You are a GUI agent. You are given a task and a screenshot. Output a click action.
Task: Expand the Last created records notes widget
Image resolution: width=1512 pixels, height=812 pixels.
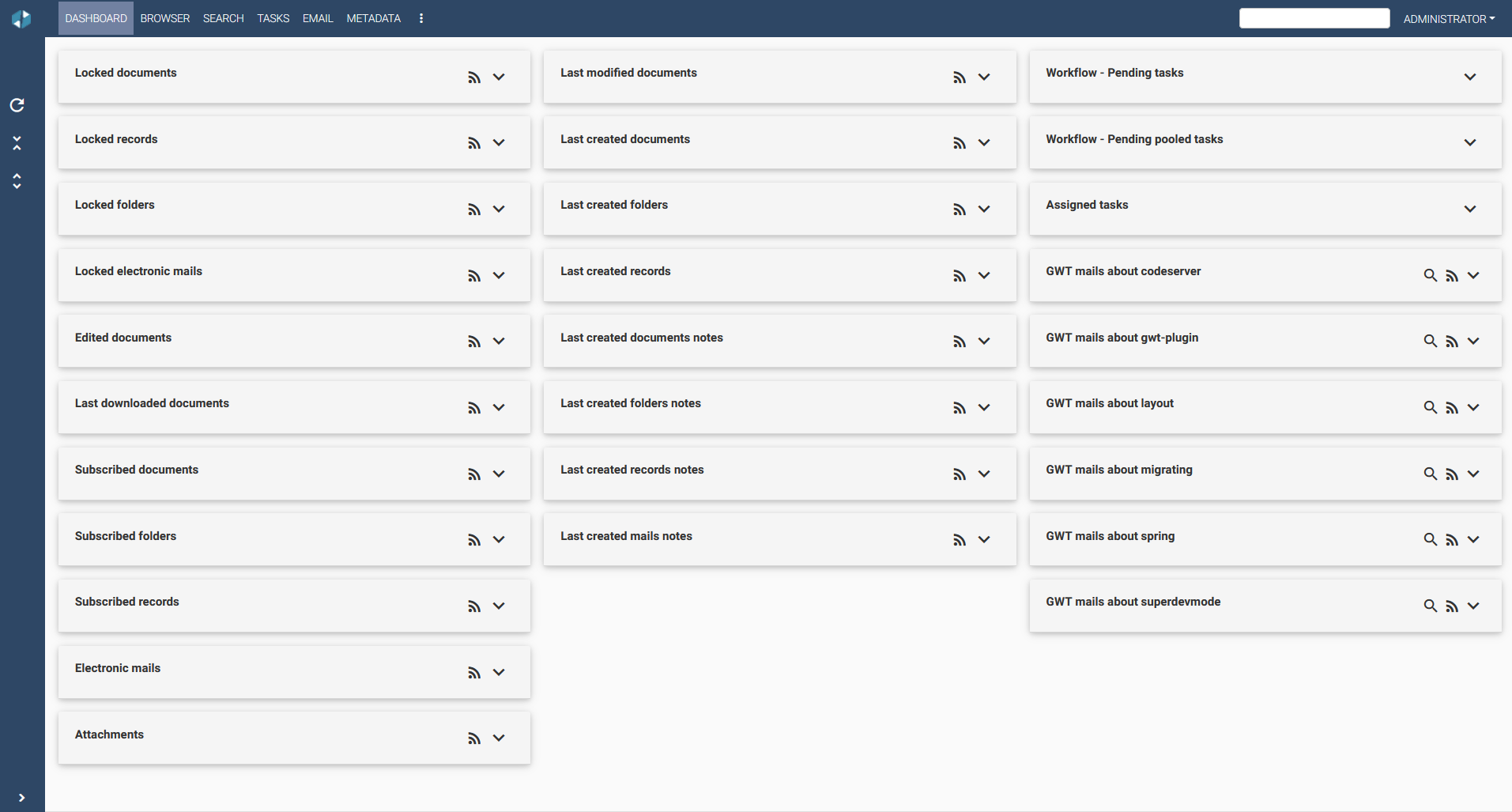(x=984, y=474)
